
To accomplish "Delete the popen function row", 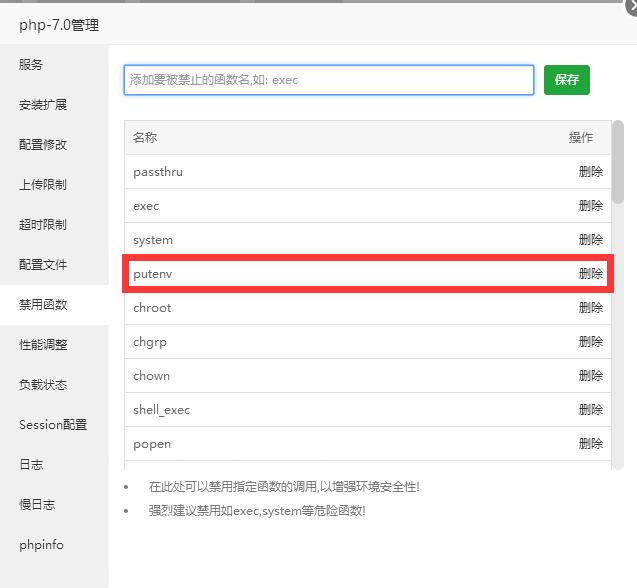I will [x=590, y=444].
